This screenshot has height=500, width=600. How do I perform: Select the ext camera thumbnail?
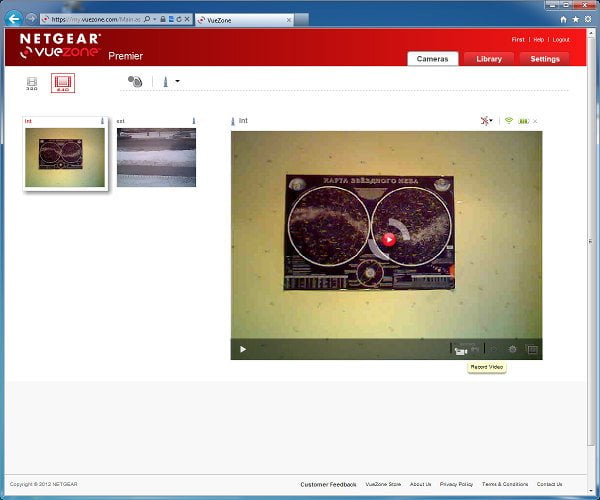[156, 157]
